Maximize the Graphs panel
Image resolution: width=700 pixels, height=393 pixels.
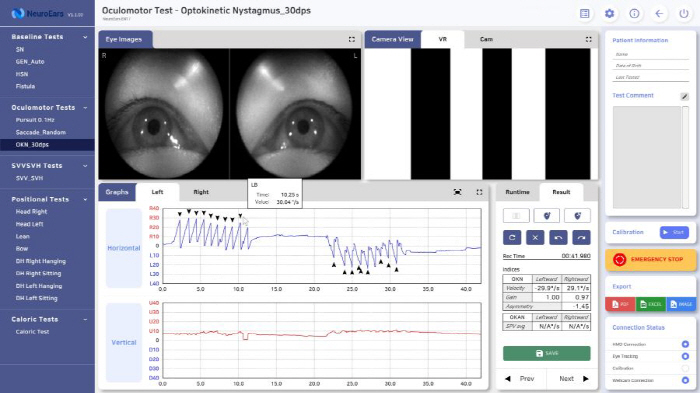tap(479, 192)
